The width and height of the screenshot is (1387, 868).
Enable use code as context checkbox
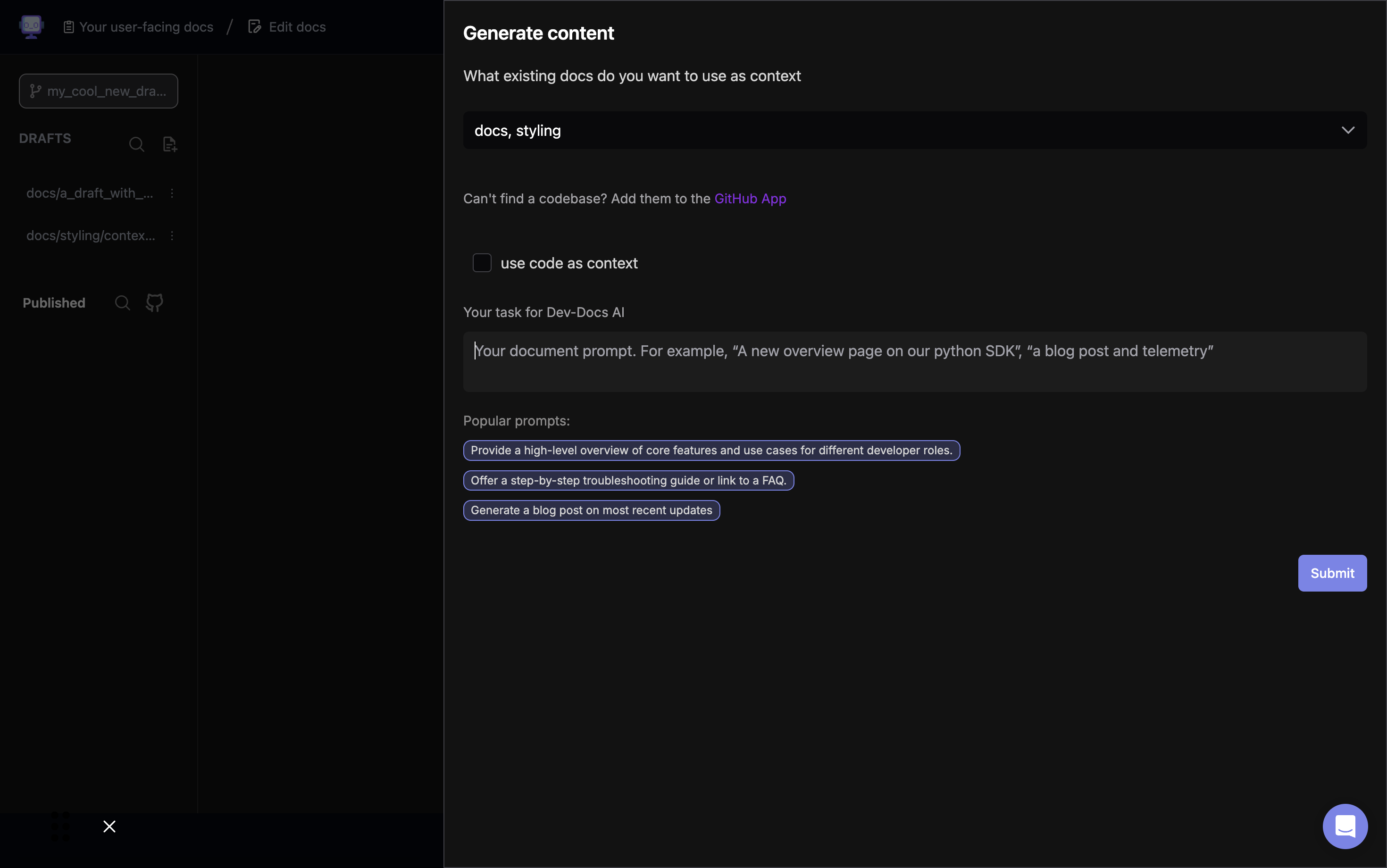click(x=482, y=263)
